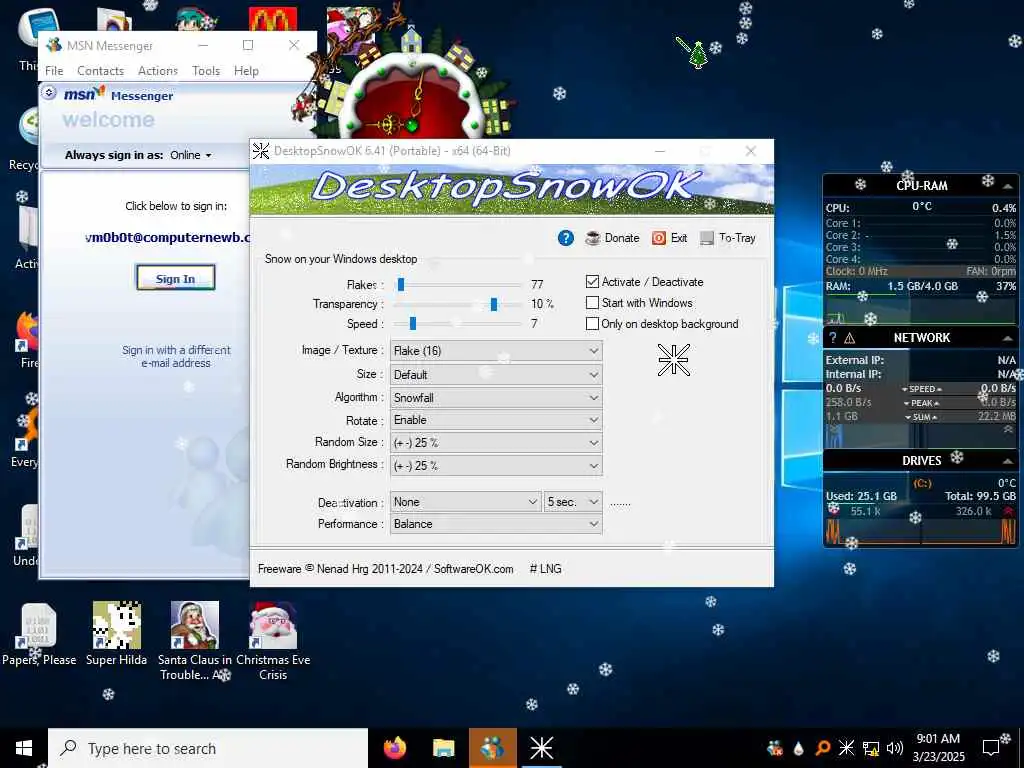The image size is (1024, 768).
Task: Click the # LNG language link
Action: [545, 569]
